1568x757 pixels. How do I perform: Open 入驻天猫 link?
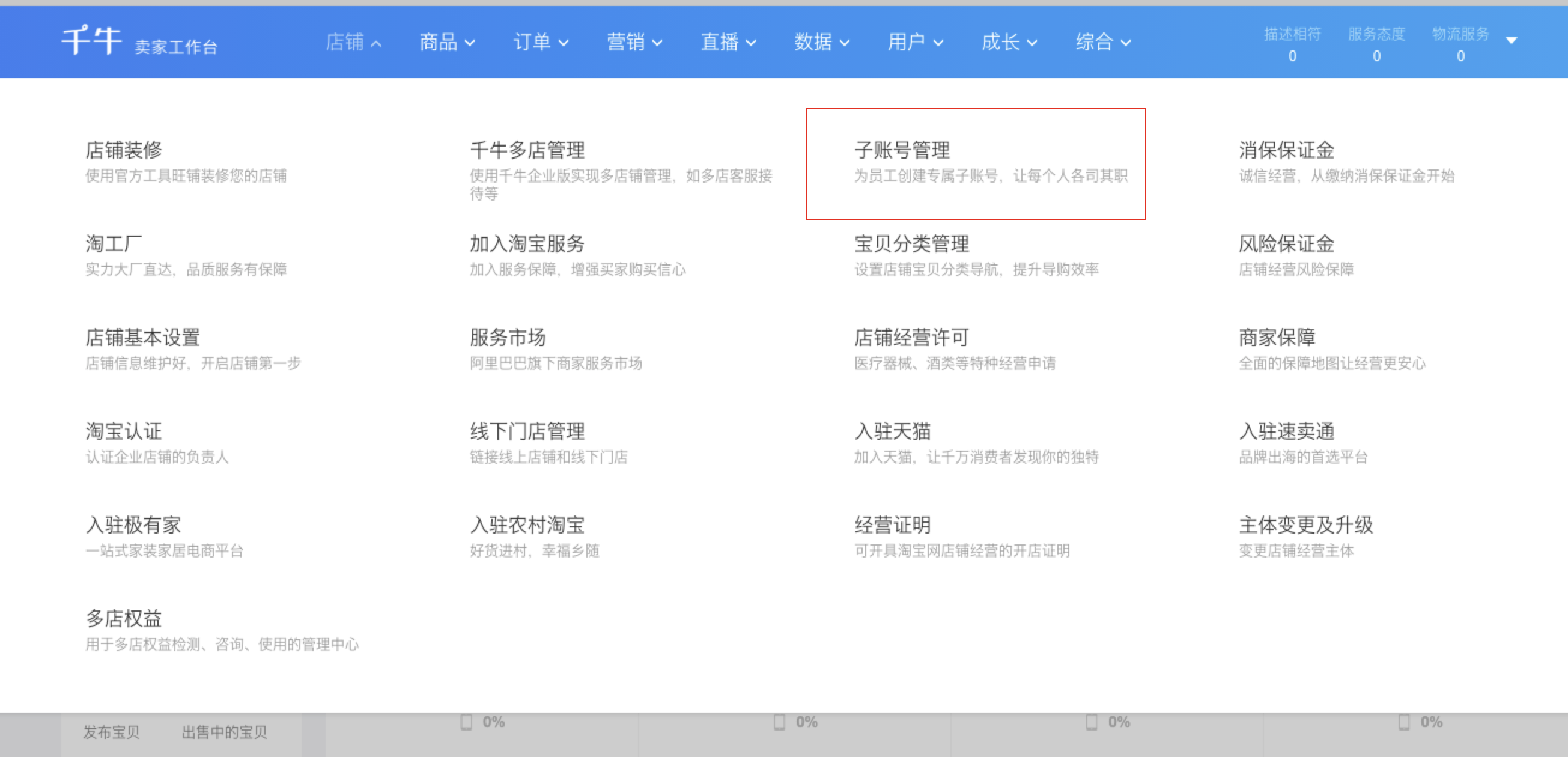[x=892, y=431]
